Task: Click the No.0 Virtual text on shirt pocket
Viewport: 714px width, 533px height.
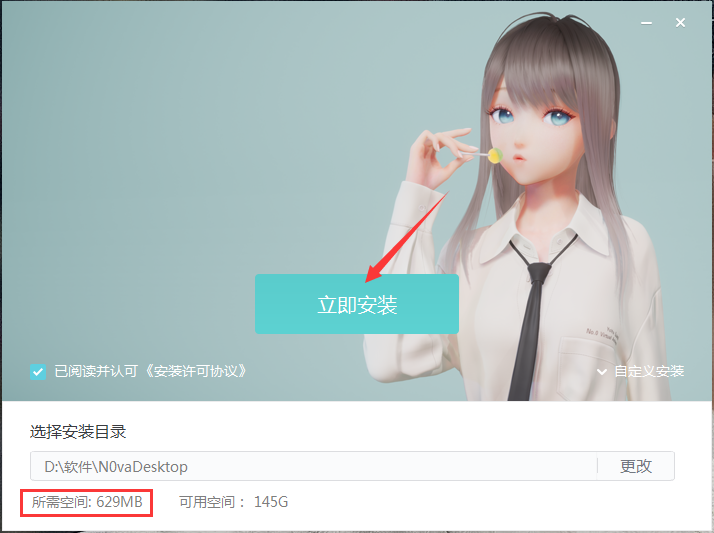Action: click(602, 336)
